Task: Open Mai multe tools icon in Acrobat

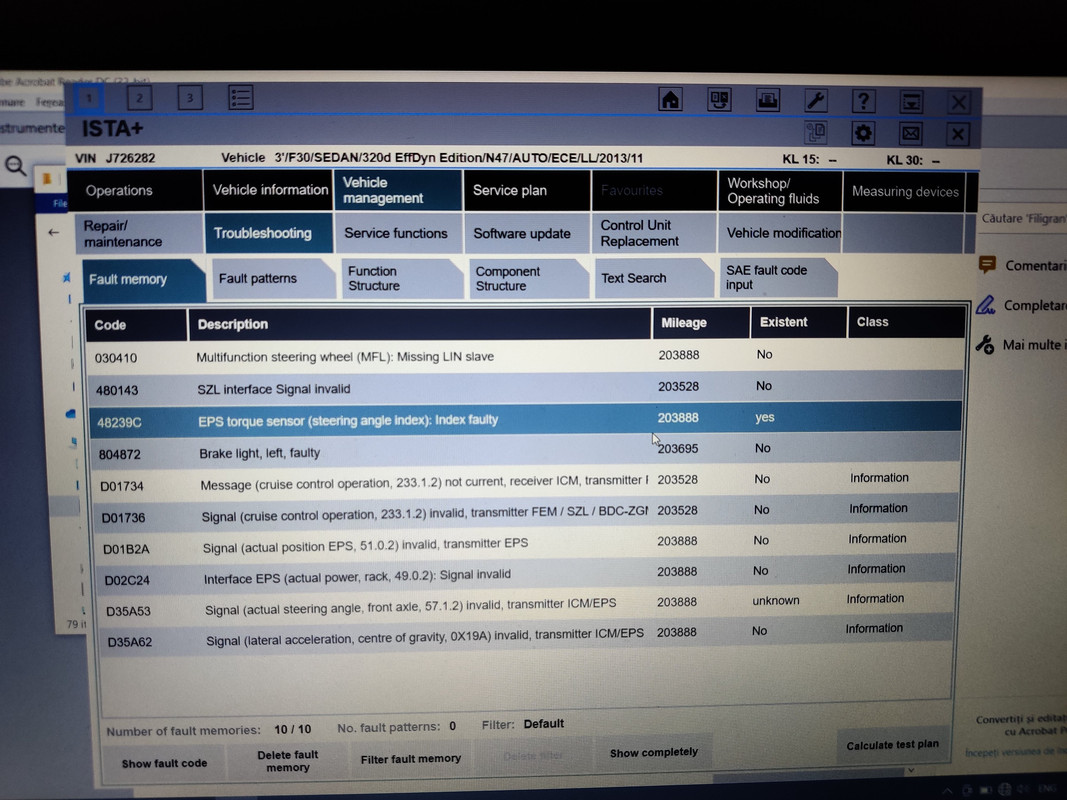Action: [x=984, y=344]
